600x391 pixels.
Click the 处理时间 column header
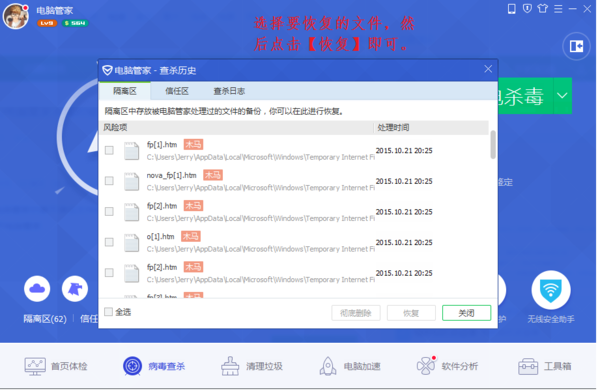tap(393, 127)
